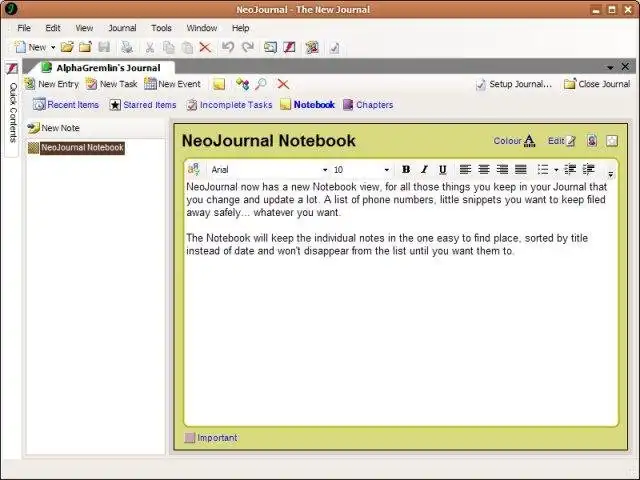Image resolution: width=640 pixels, height=480 pixels.
Task: Open the File menu
Action: pos(24,28)
